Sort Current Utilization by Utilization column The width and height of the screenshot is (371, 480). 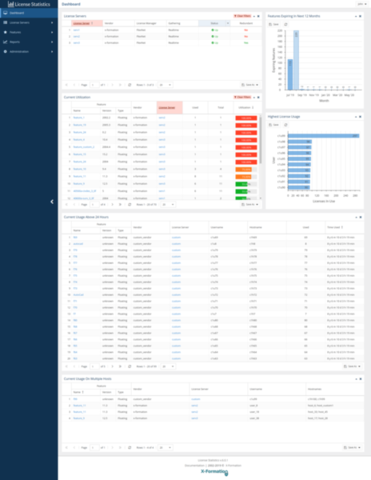(x=246, y=108)
